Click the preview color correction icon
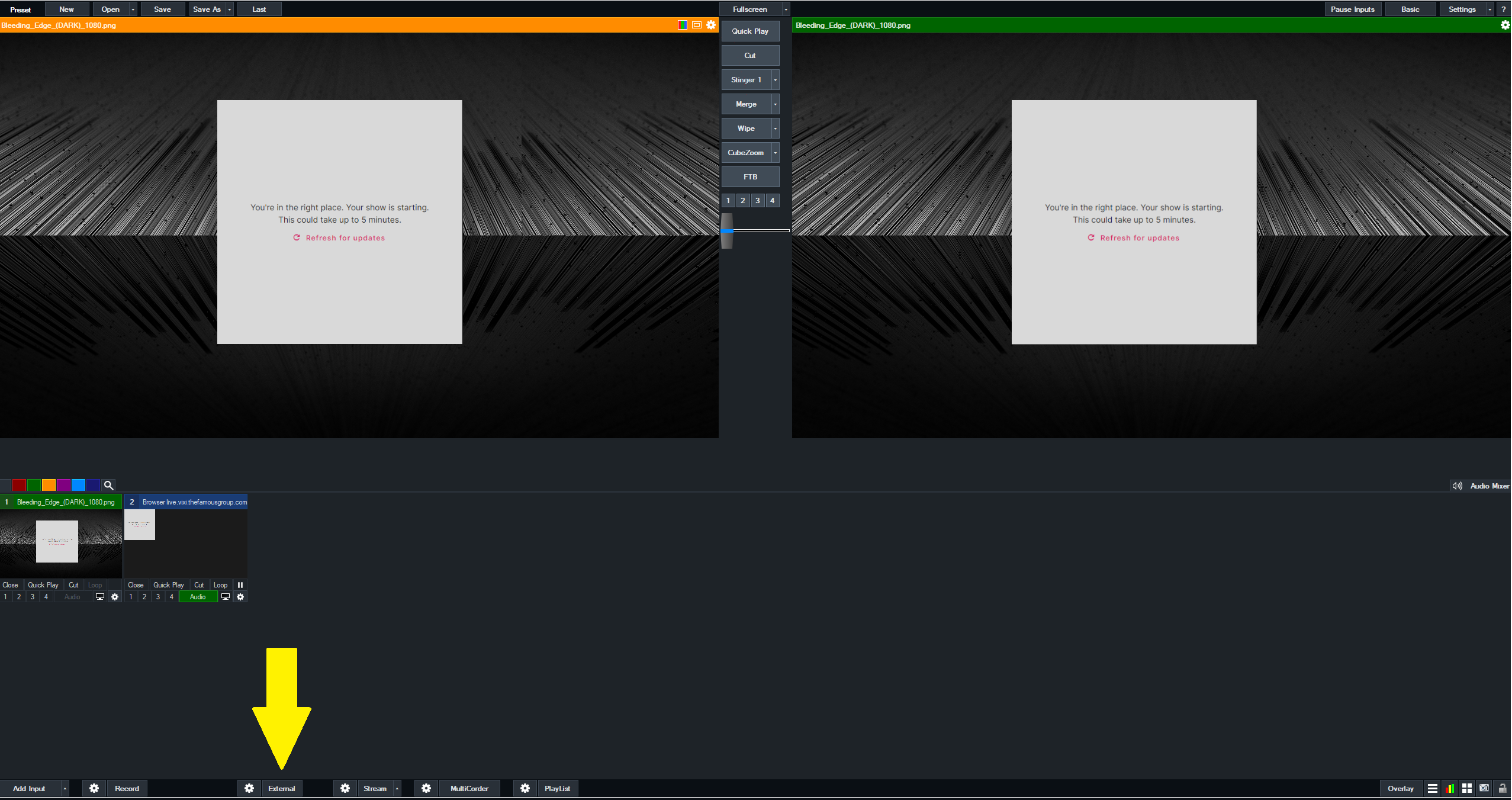This screenshot has height=800, width=1512. tap(683, 25)
